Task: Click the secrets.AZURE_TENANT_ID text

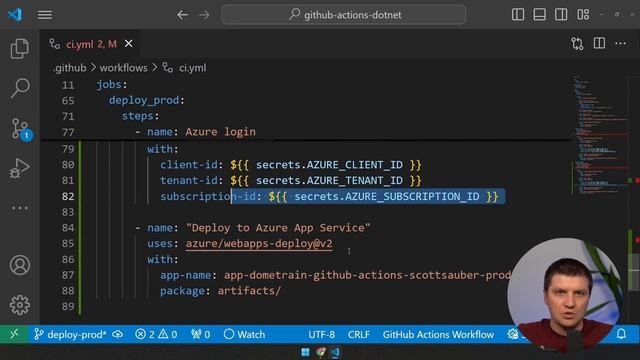Action: click(329, 180)
